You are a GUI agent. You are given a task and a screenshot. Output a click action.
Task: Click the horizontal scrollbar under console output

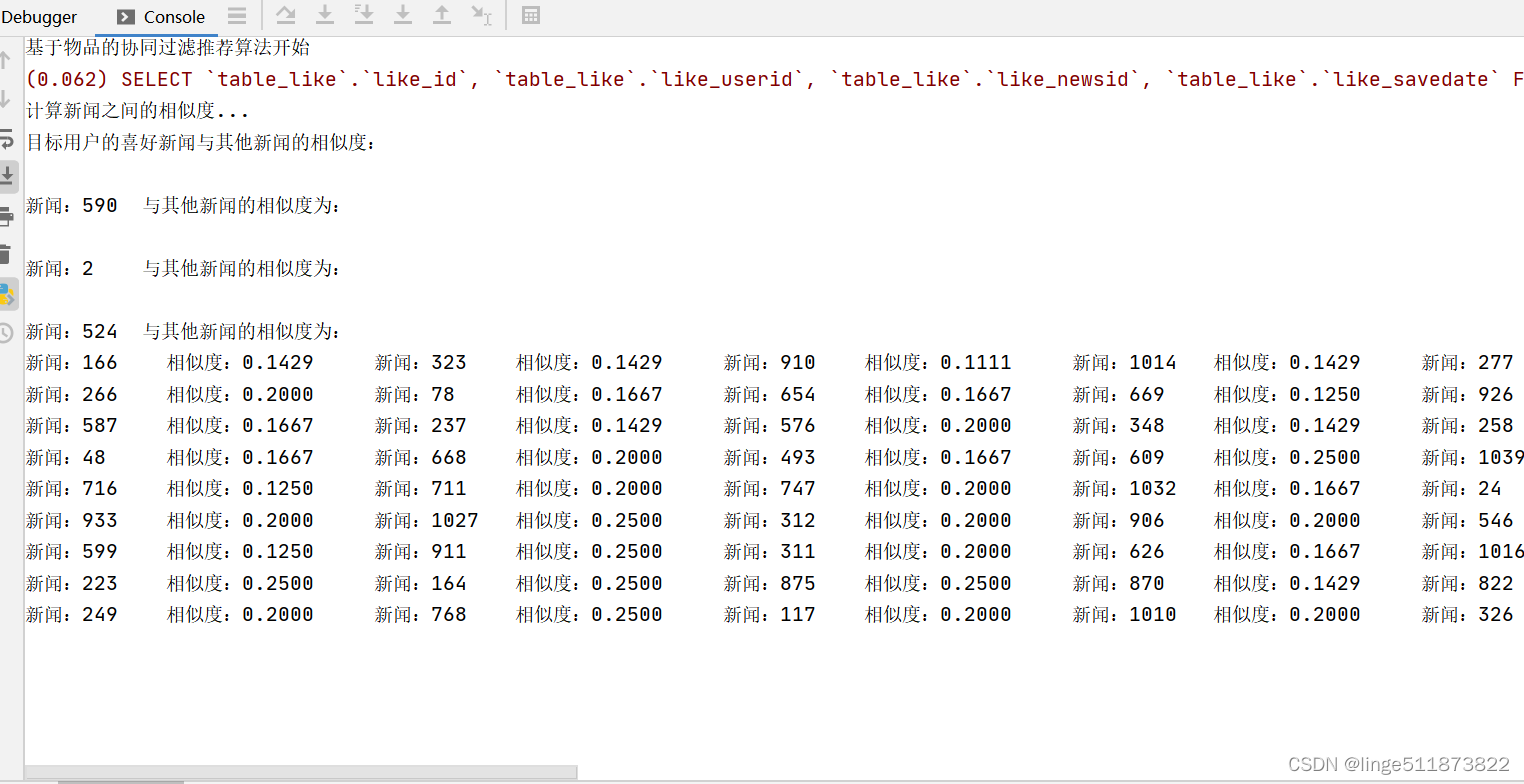pos(301,772)
